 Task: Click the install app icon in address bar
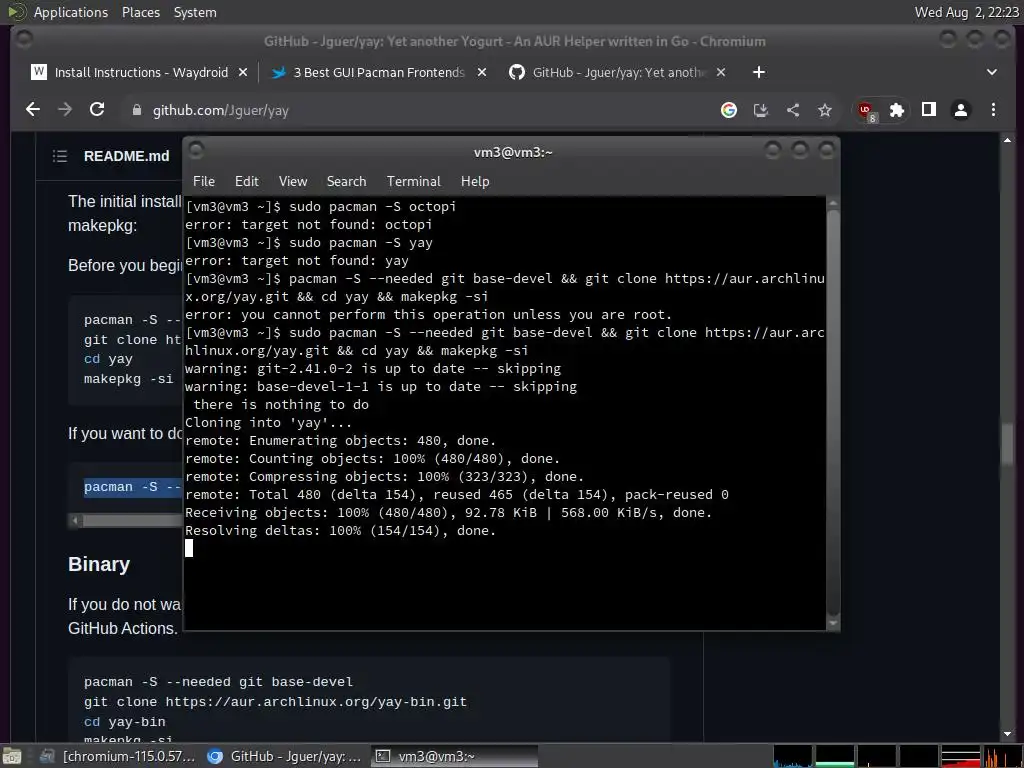[x=761, y=110]
